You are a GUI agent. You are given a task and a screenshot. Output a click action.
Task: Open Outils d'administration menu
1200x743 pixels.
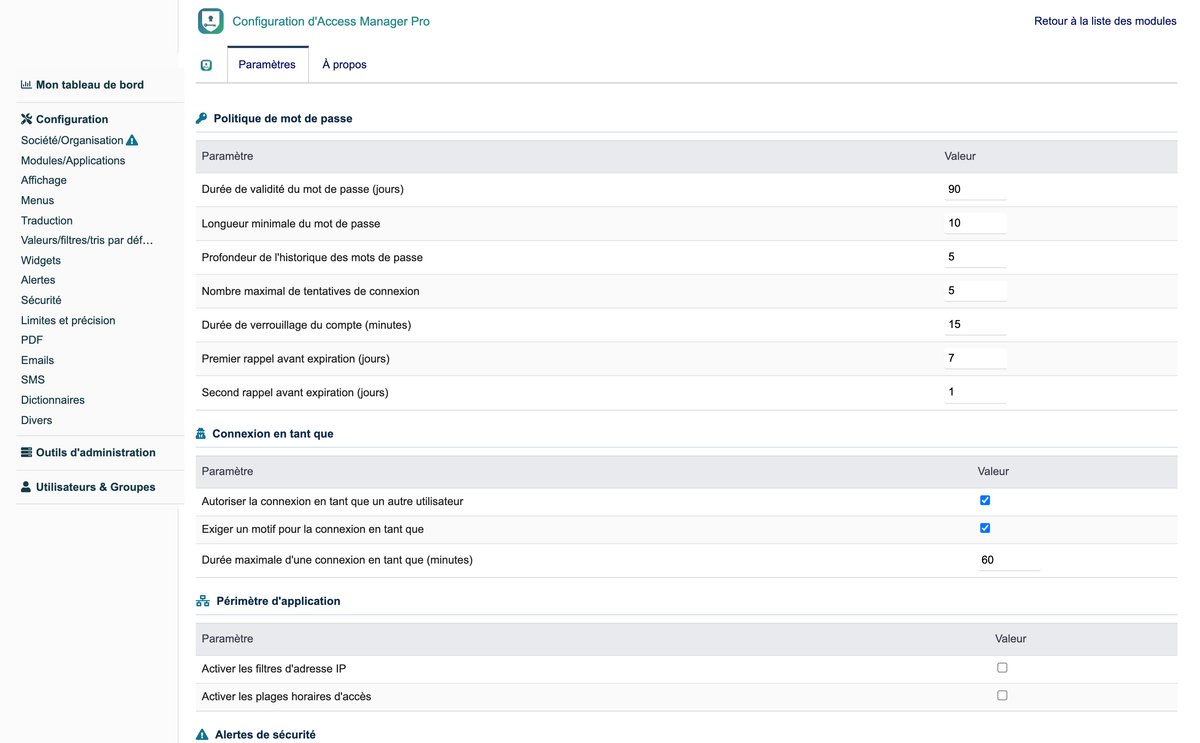96,452
